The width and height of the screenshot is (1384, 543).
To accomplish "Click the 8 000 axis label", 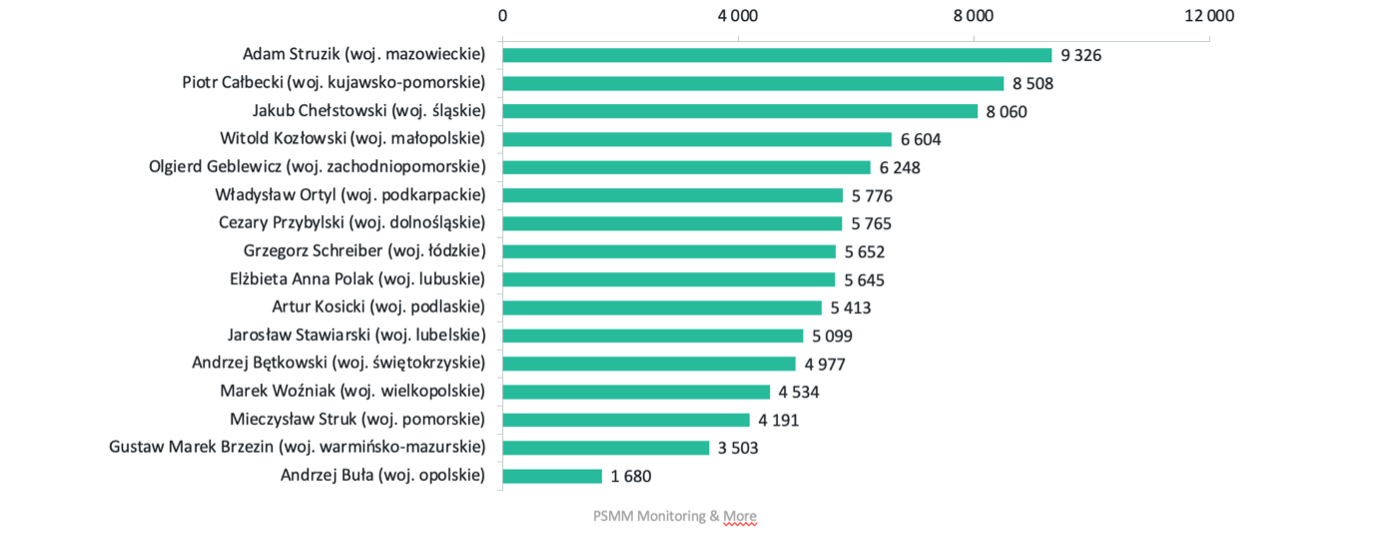I will click(x=973, y=15).
